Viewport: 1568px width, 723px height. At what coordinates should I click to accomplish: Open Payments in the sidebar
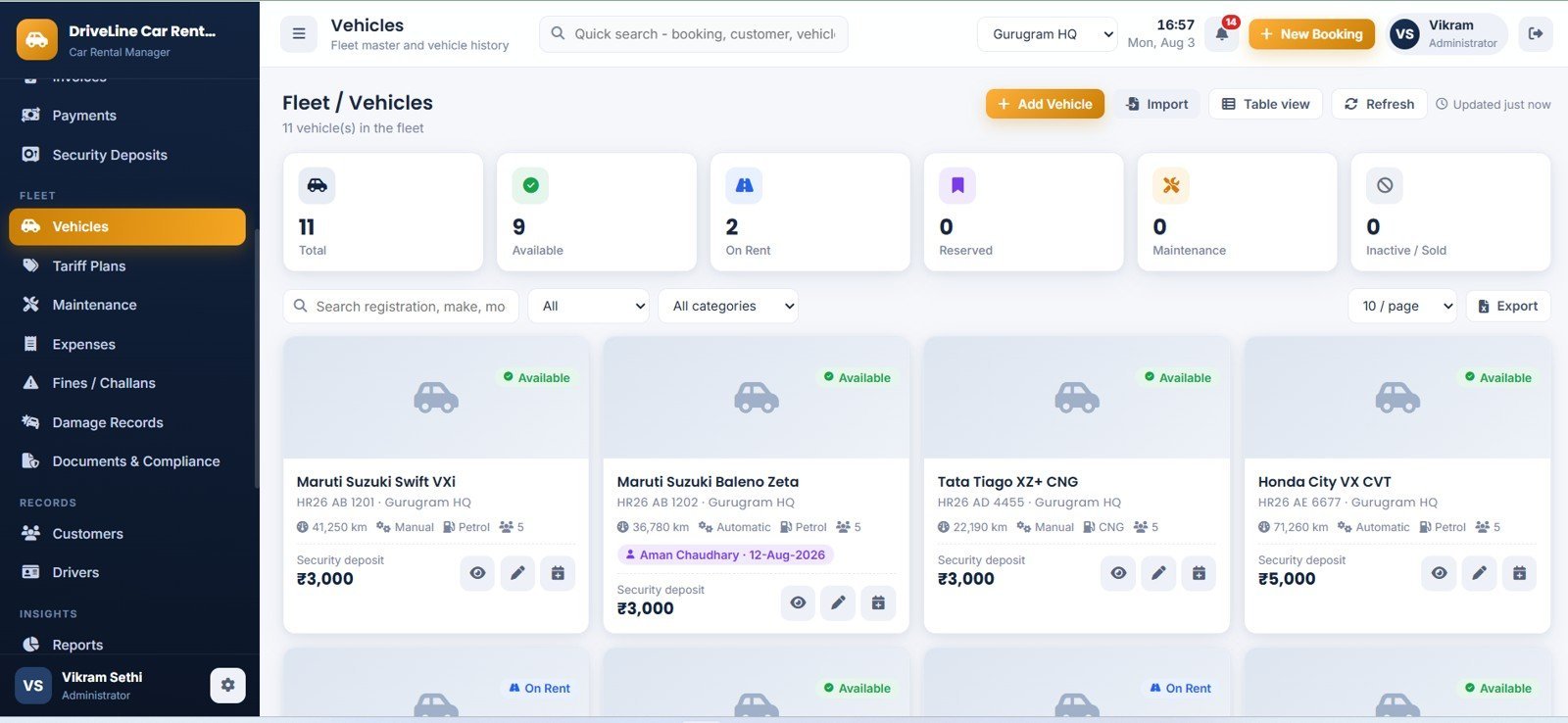coord(127,116)
